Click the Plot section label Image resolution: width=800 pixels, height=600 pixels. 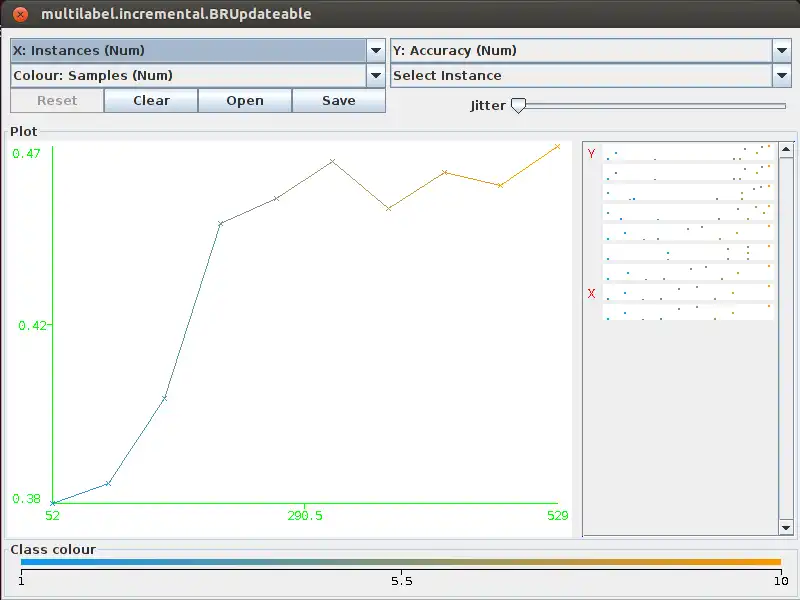point(22,131)
